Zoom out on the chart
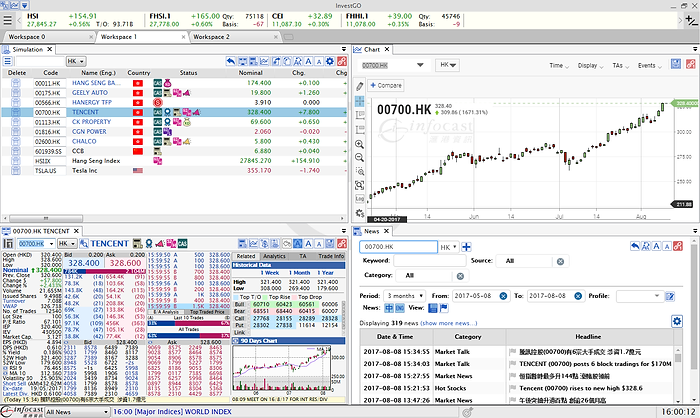700x418 pixels. point(359,157)
